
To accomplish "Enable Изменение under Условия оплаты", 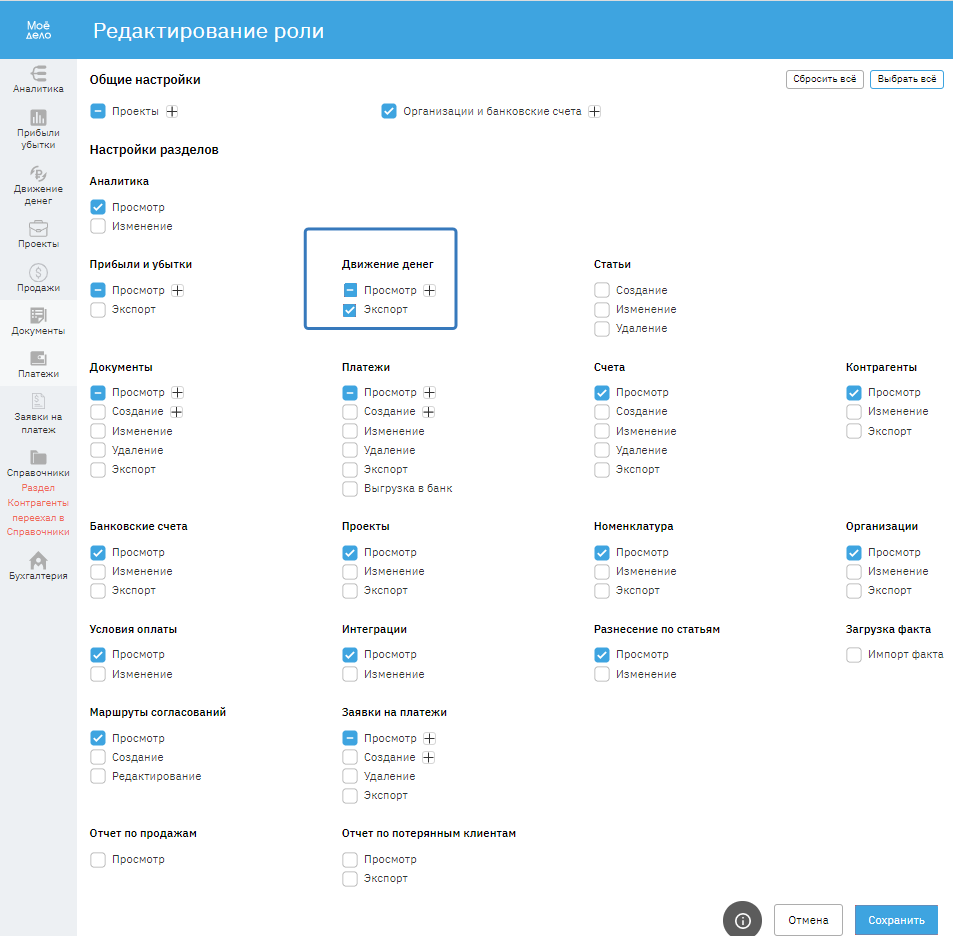I will pyautogui.click(x=98, y=674).
